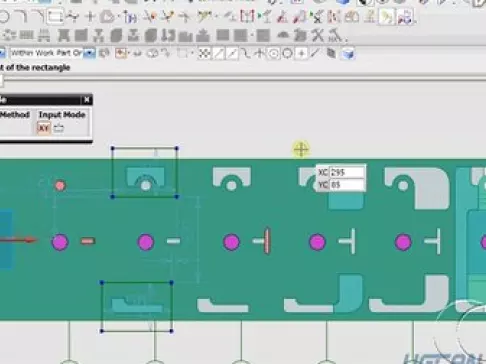Select the Rectangle sketch tool

pyautogui.click(x=55, y=16)
